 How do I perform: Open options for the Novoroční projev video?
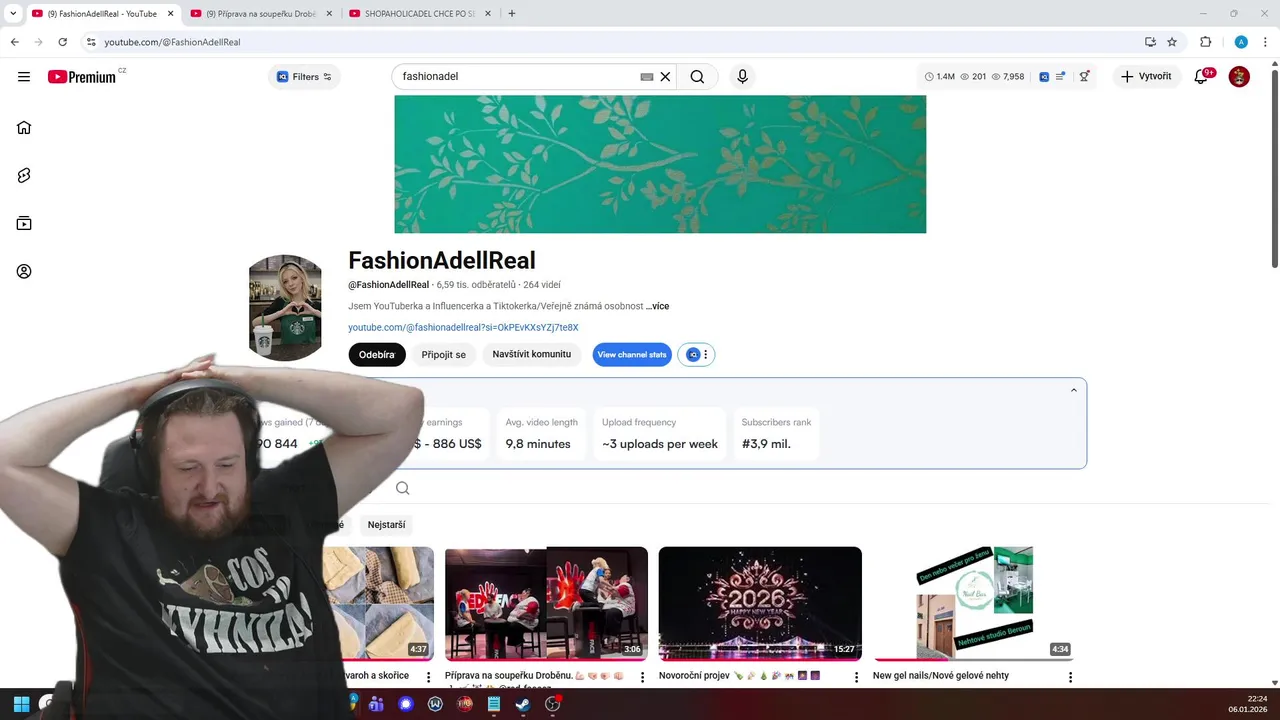[856, 677]
